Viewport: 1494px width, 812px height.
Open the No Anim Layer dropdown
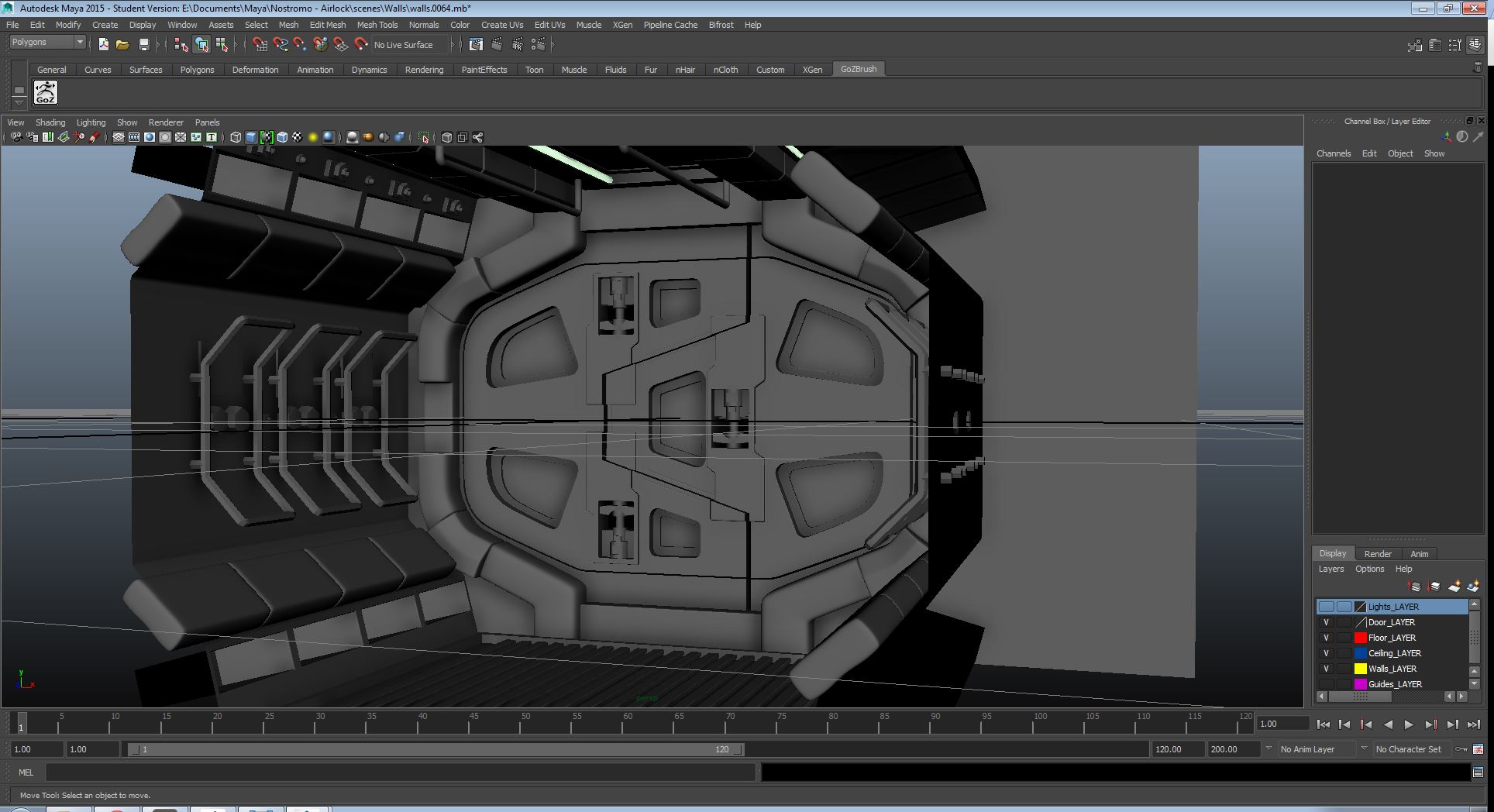tap(1268, 748)
